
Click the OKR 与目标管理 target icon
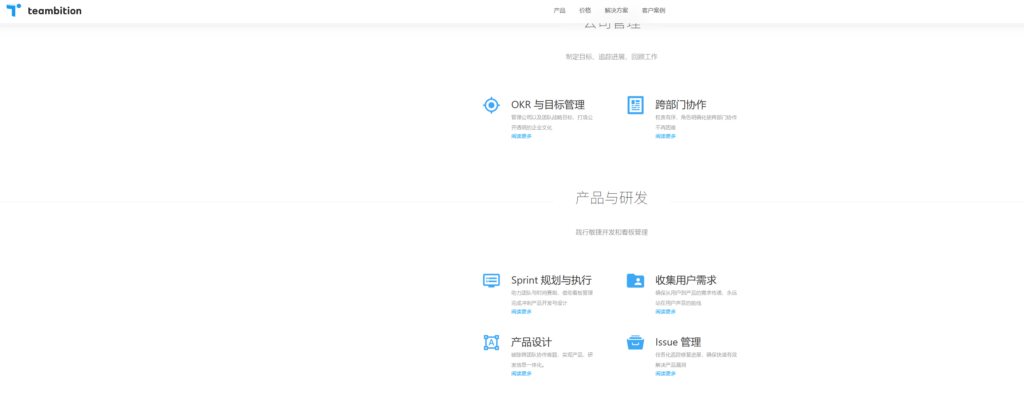(x=491, y=105)
